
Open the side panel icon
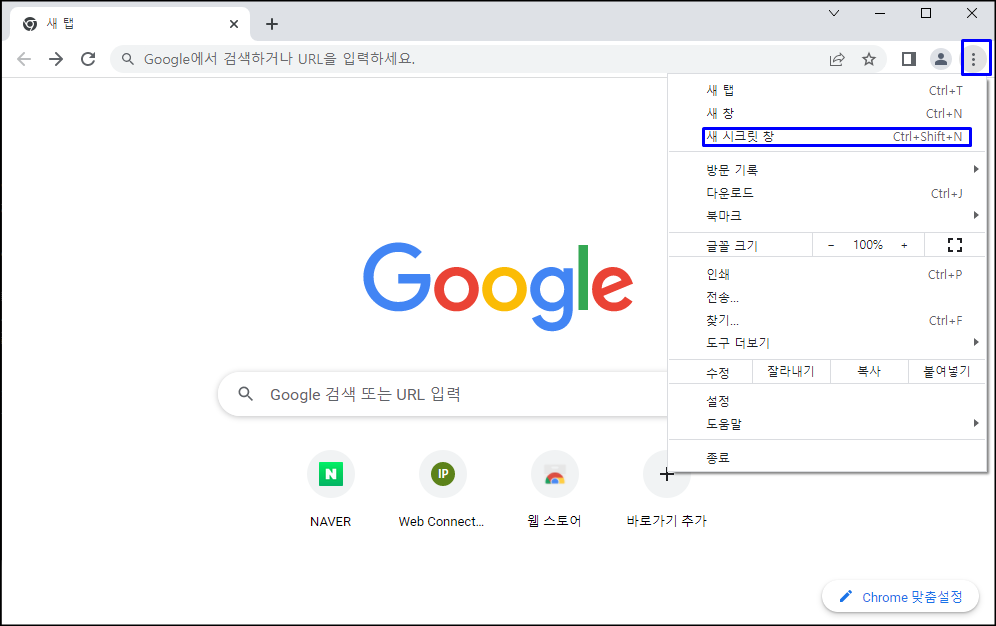coord(909,59)
